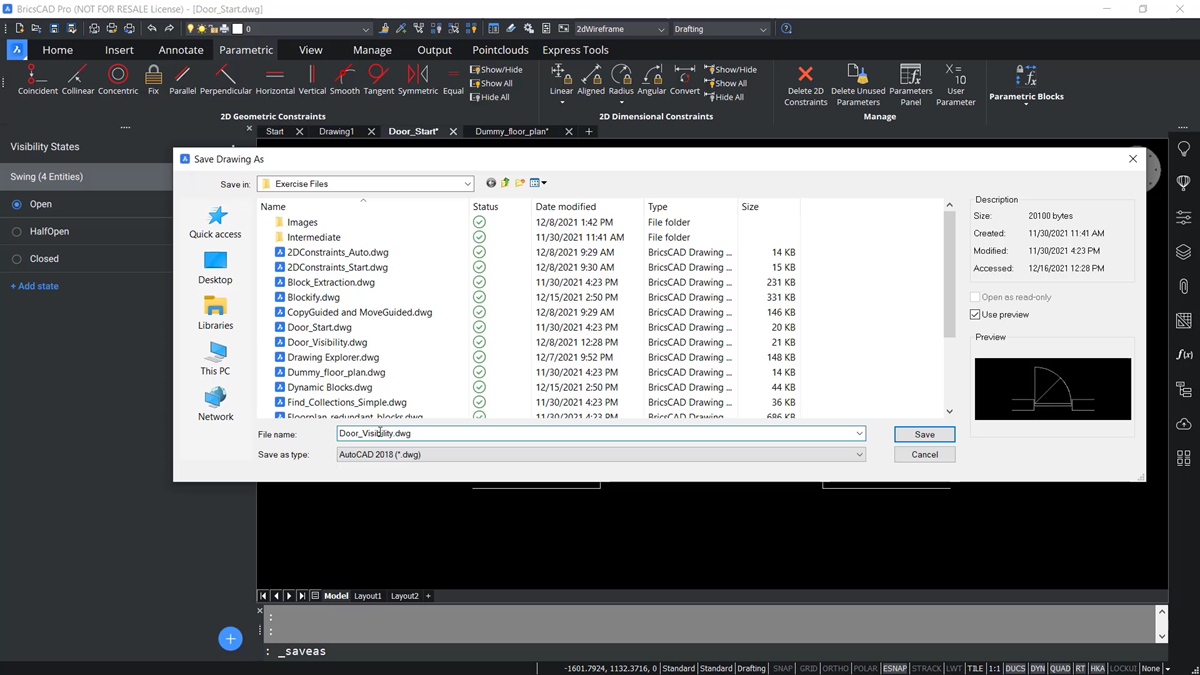The image size is (1200, 675).
Task: Click Delete 2D Constraints
Action: [x=805, y=85]
